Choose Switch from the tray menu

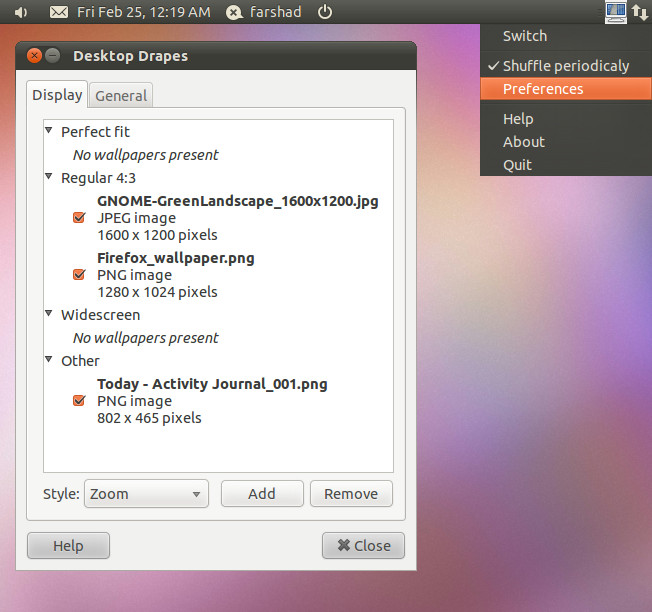[566, 36]
